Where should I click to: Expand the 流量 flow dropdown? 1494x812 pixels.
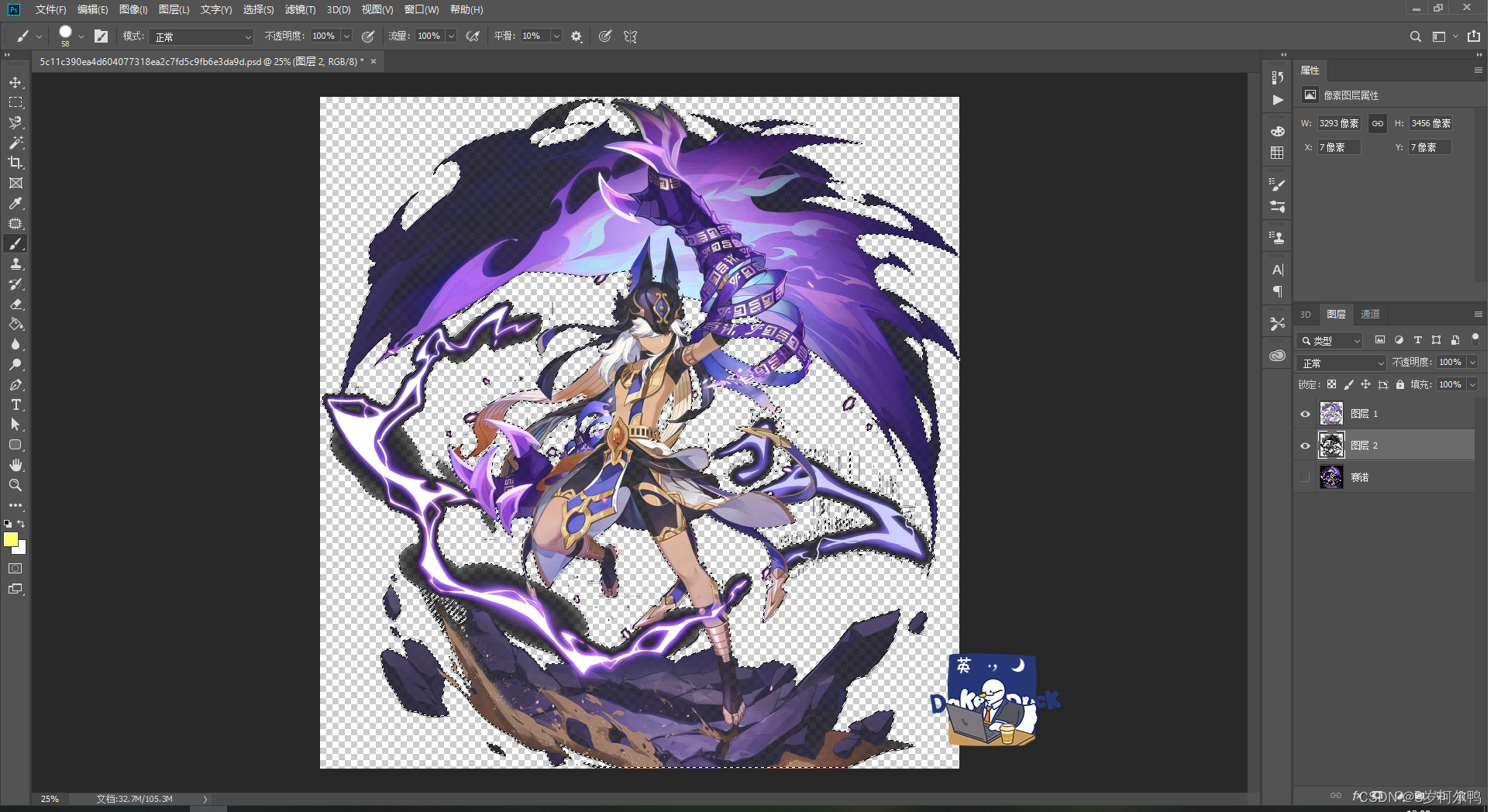[451, 36]
